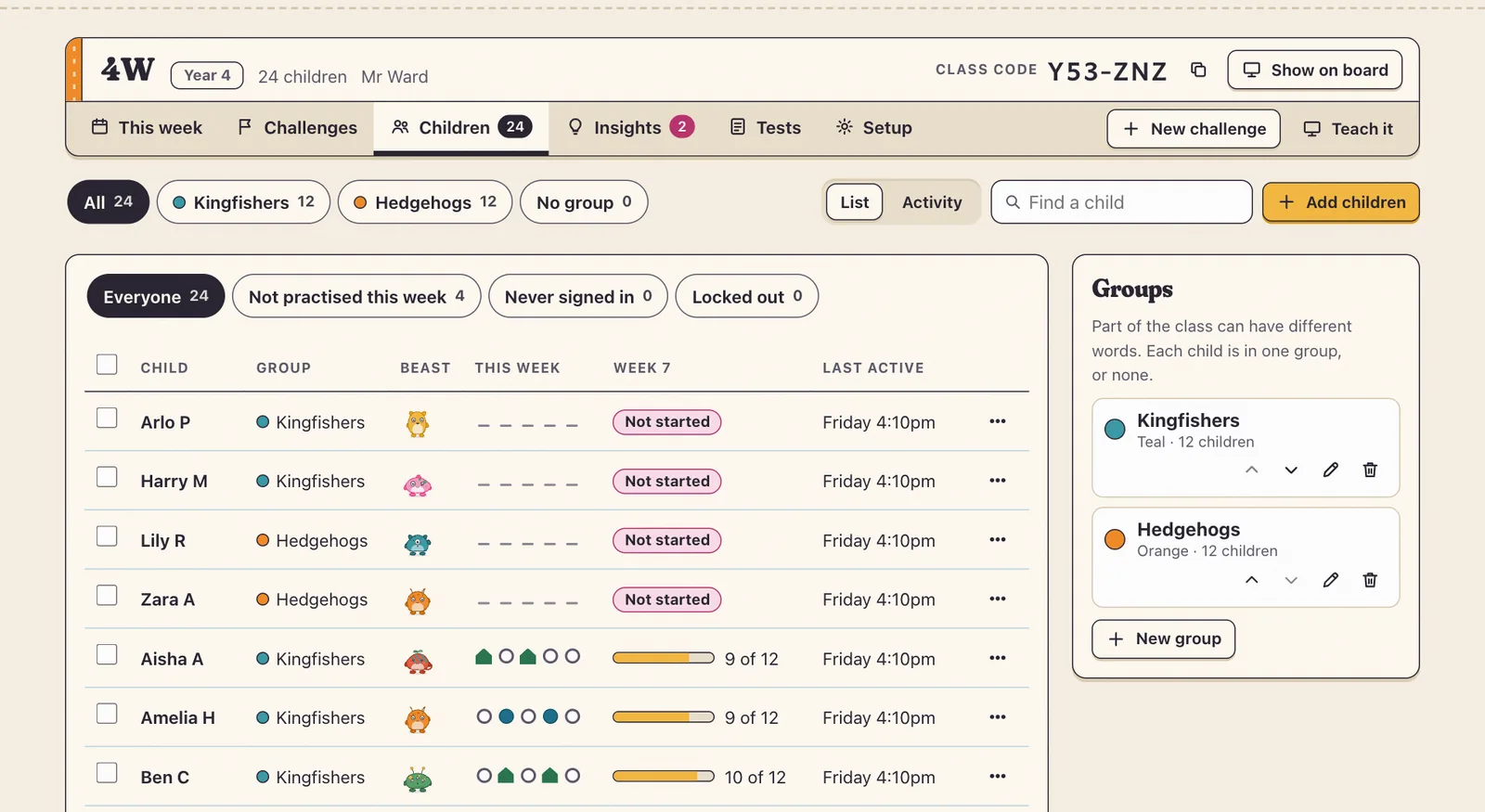Switch to the Activity view
The width and height of the screenshot is (1485, 812).
[x=932, y=202]
